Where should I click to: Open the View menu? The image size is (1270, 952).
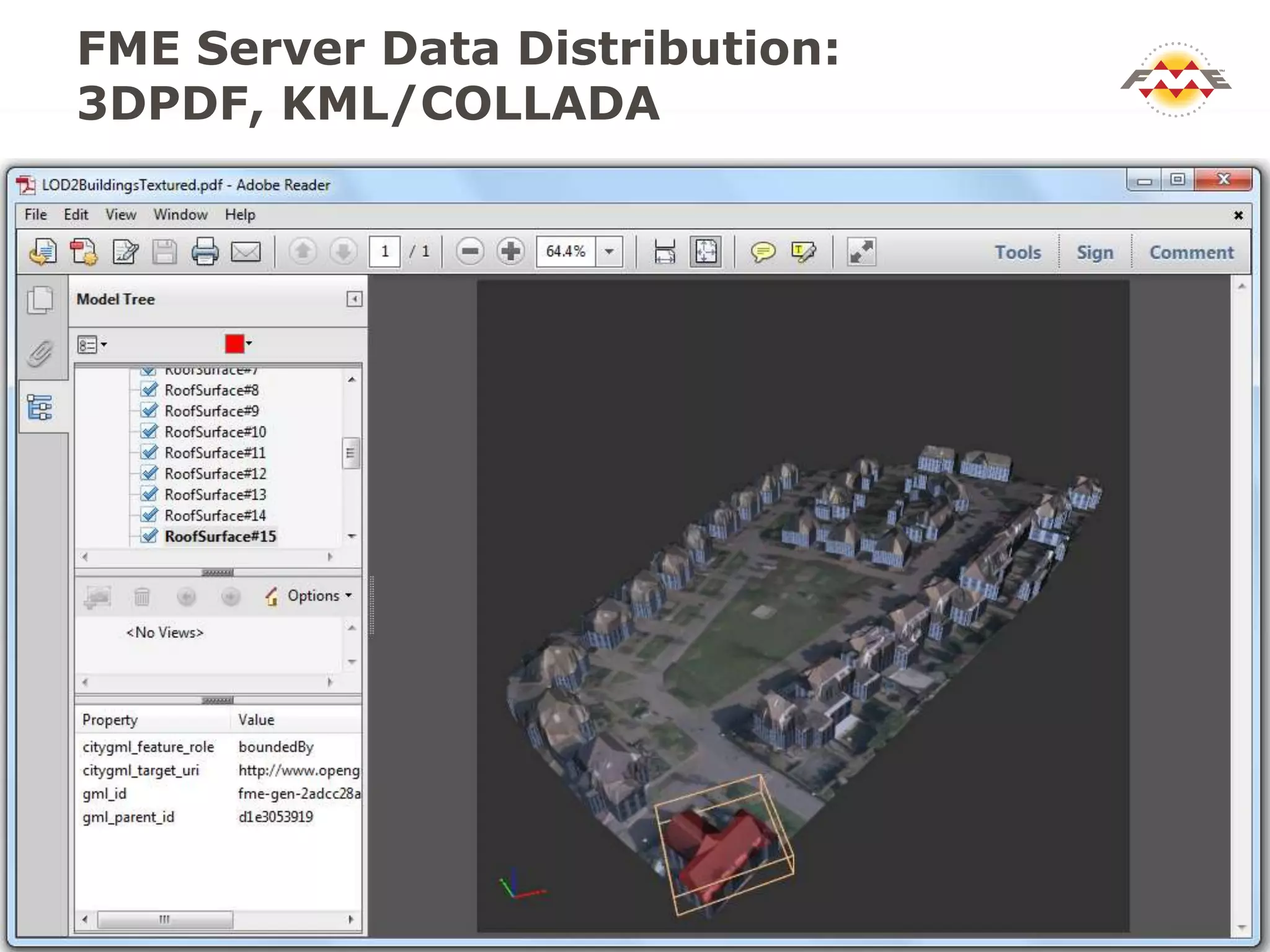(x=121, y=214)
